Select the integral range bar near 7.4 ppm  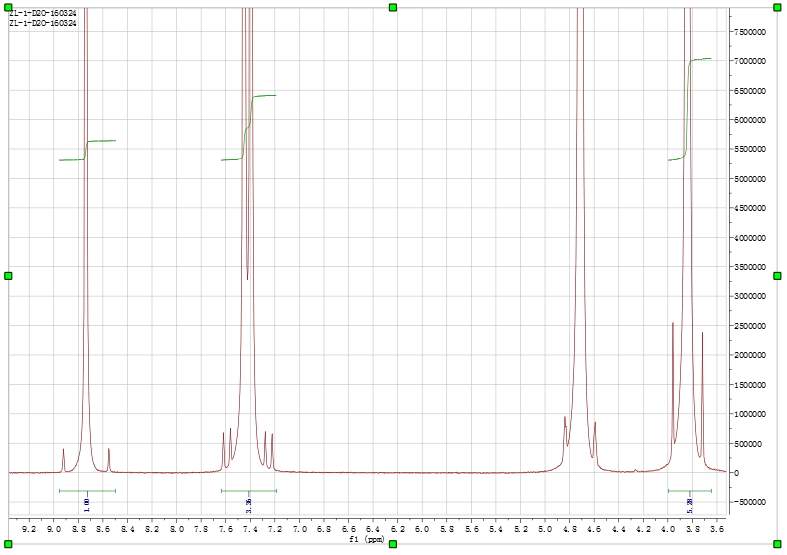[x=249, y=491]
